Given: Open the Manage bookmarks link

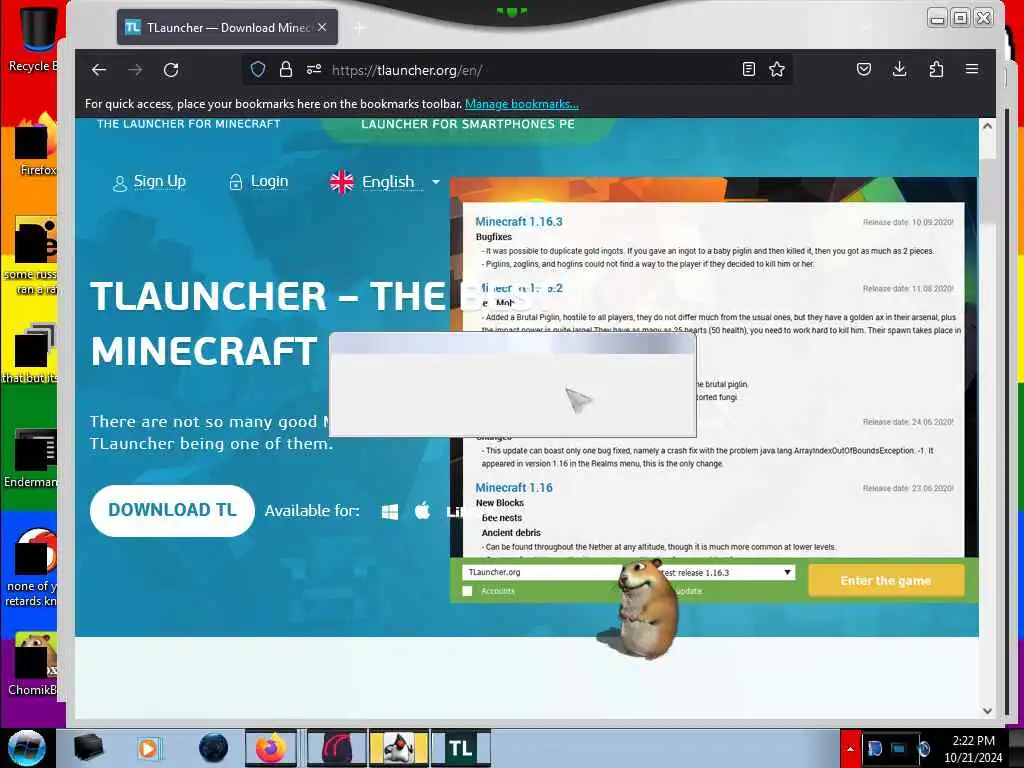Looking at the screenshot, I should point(522,104).
